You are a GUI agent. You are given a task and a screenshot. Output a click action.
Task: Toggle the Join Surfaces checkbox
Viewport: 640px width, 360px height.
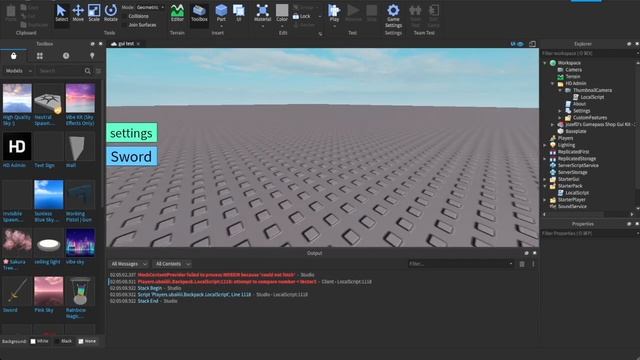[x=124, y=25]
